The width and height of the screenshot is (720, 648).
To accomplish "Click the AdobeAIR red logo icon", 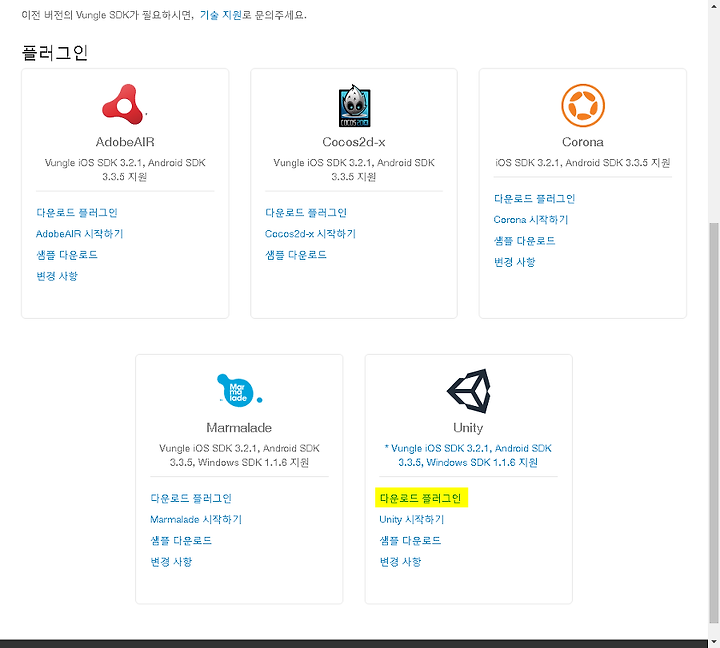I will (124, 105).
